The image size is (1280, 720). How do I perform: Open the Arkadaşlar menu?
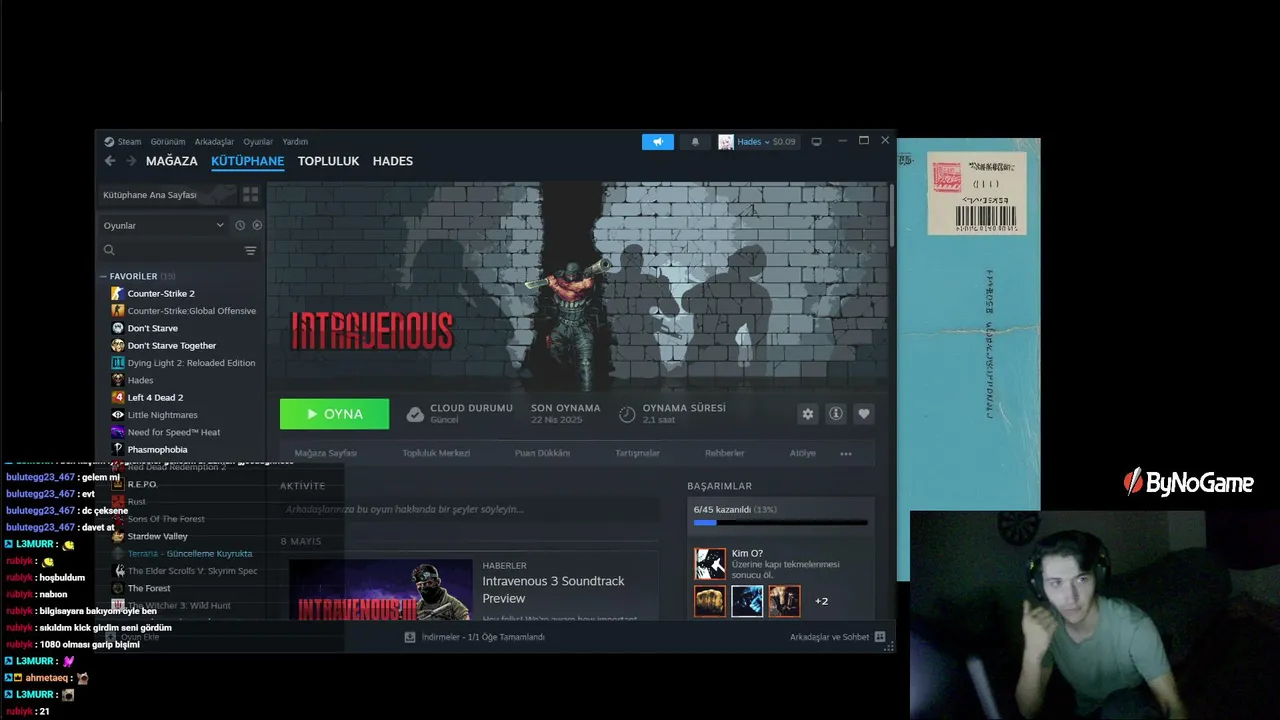click(x=214, y=142)
